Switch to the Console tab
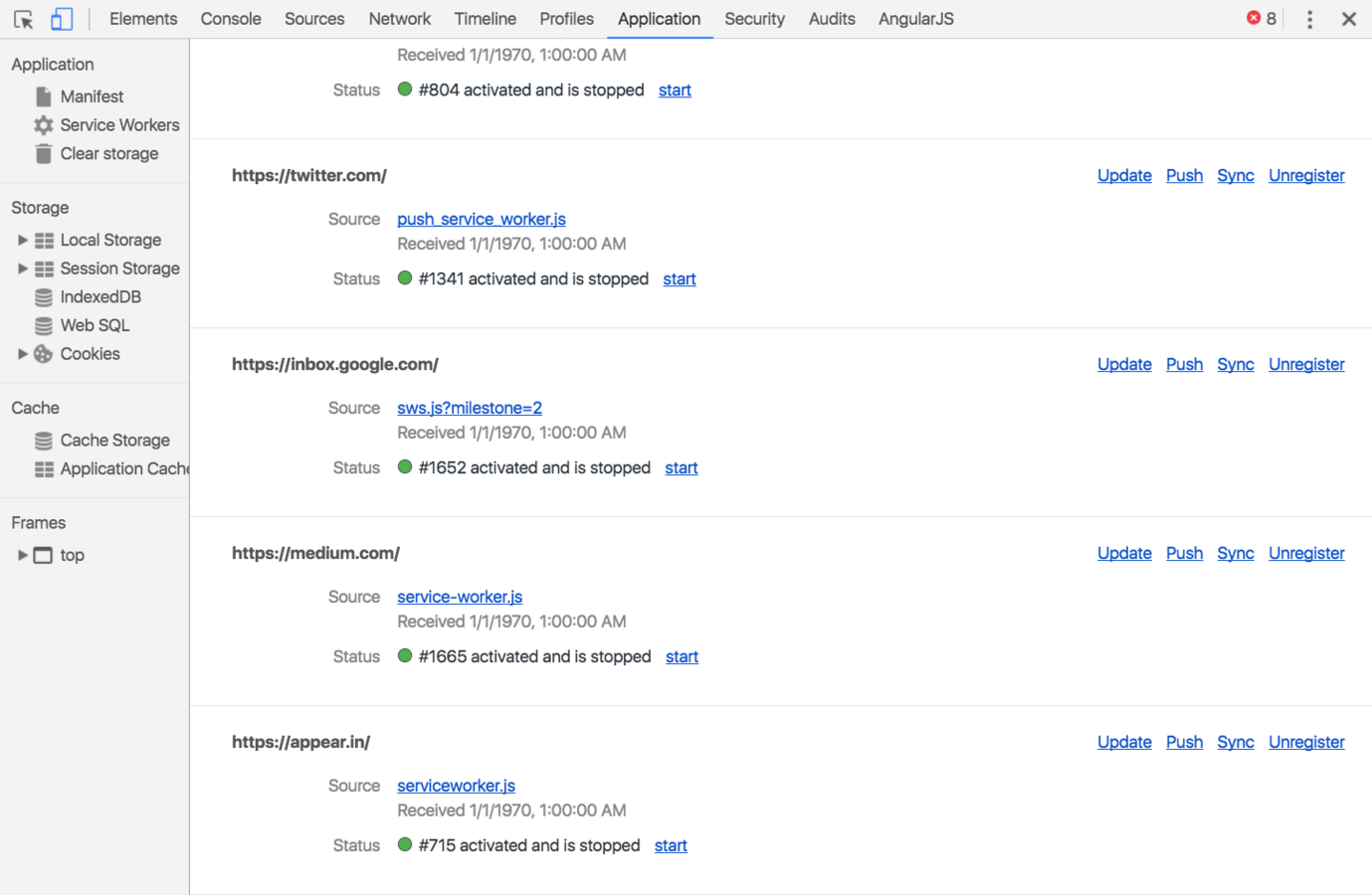 231,19
